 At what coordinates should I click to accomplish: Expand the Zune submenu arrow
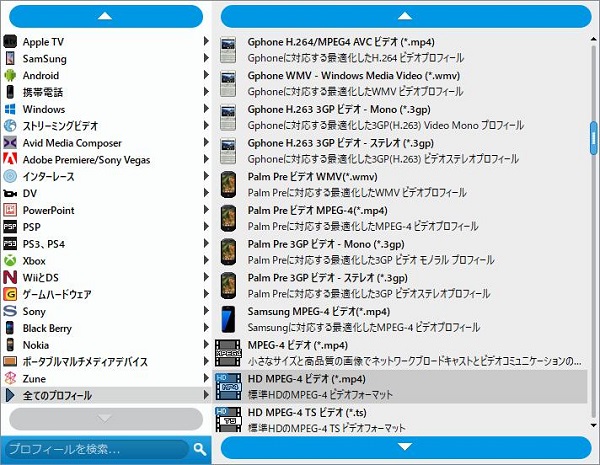click(206, 378)
